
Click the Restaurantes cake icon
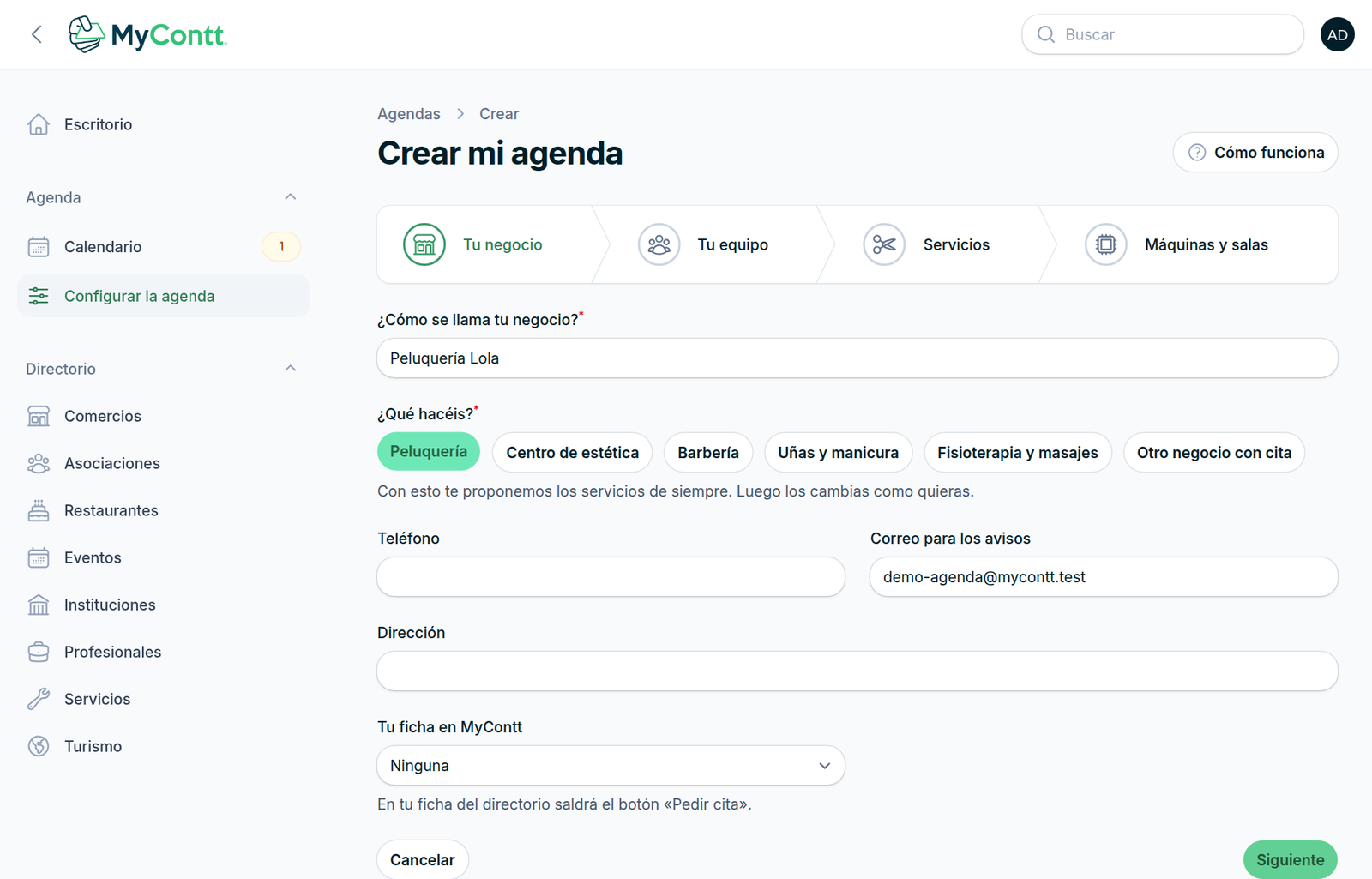pos(39,510)
